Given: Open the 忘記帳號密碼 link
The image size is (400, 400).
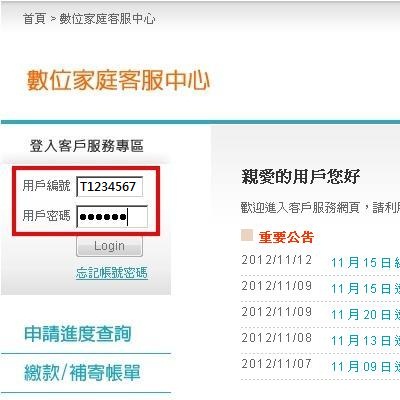Looking at the screenshot, I should coord(112,273).
